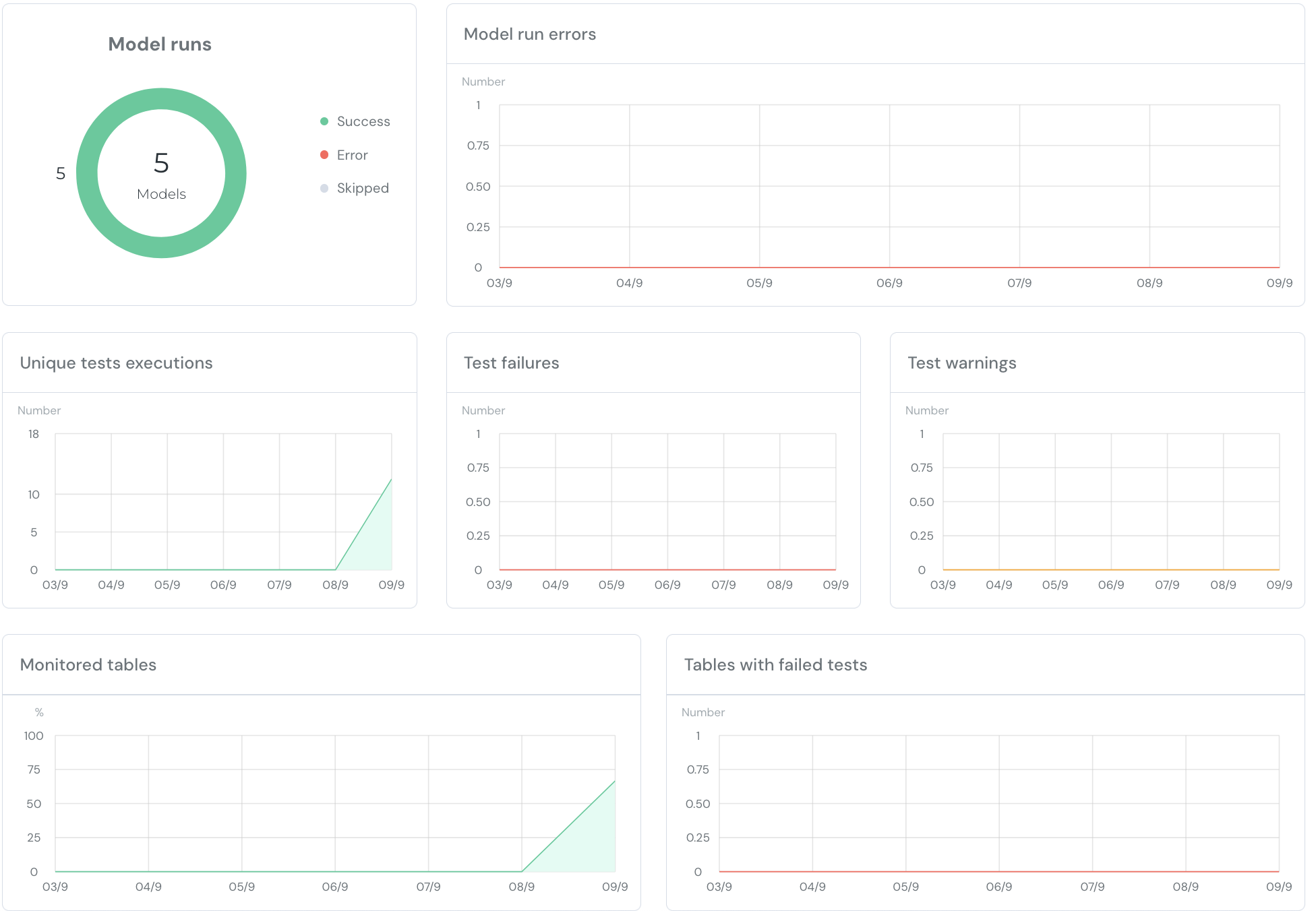Toggle the Error legend entry
Screen dimensions: 1316x911
(x=352, y=155)
